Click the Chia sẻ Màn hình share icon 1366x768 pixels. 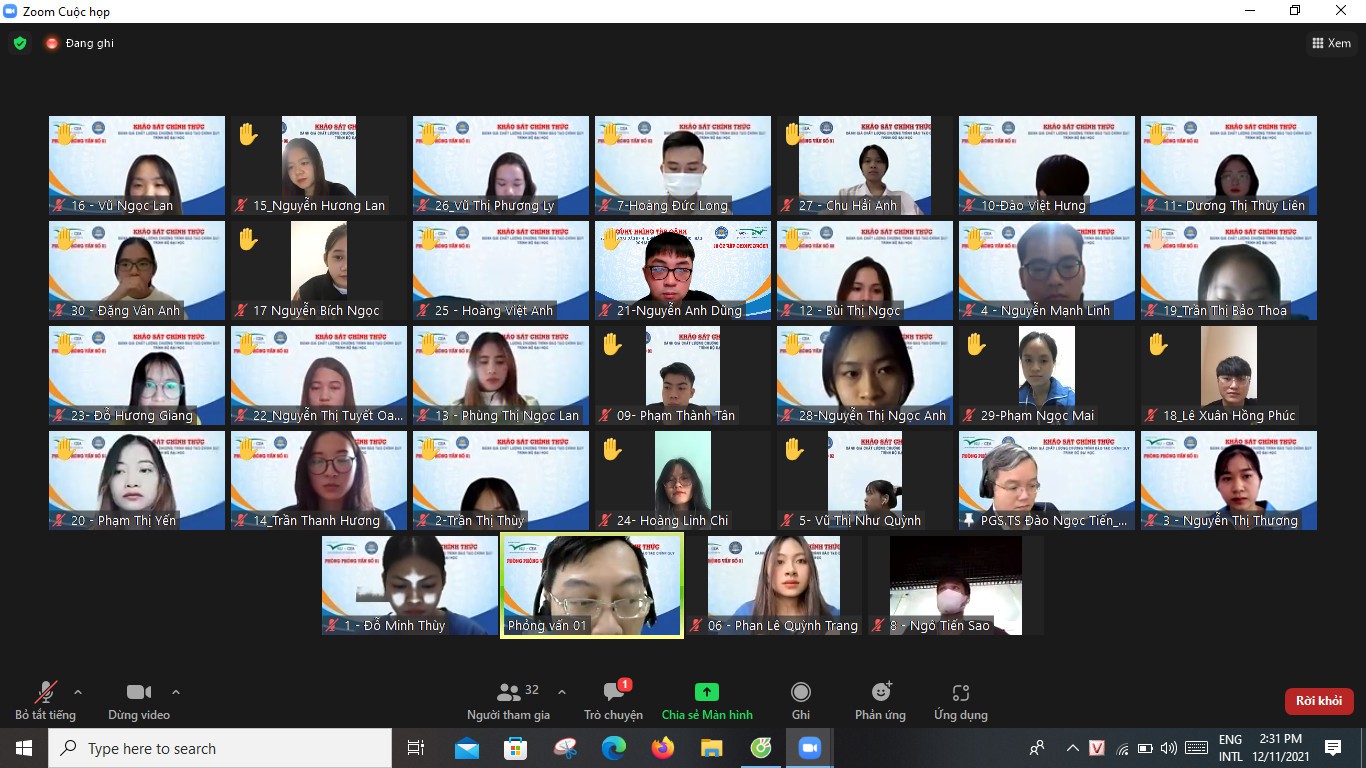coord(706,692)
